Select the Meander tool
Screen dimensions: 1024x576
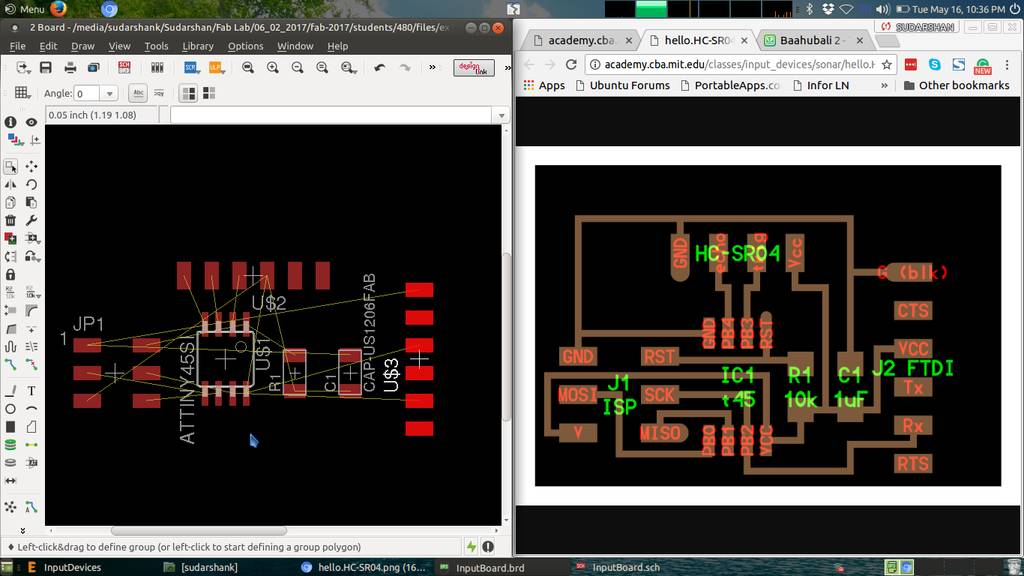click(x=10, y=346)
